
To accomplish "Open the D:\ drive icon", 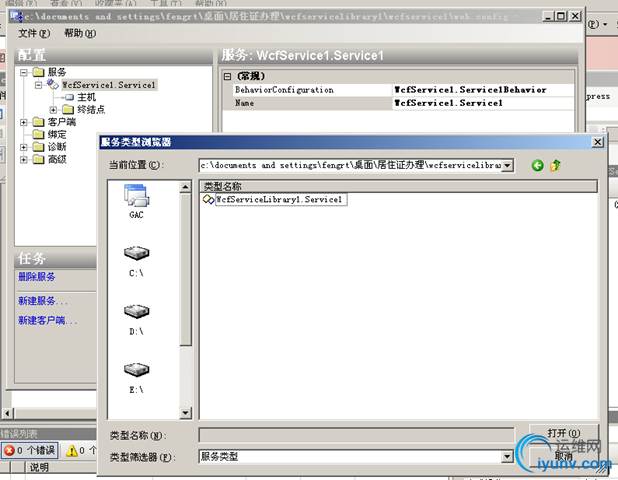I will (x=136, y=311).
